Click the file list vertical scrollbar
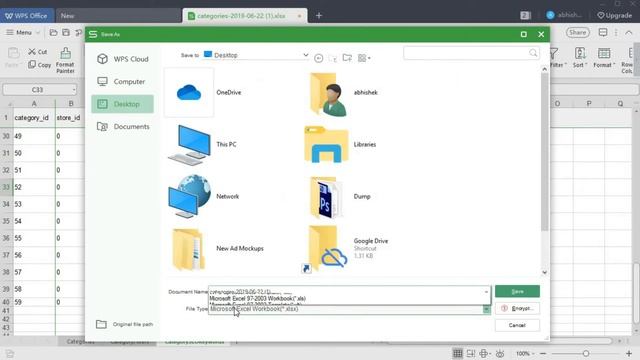 544,152
